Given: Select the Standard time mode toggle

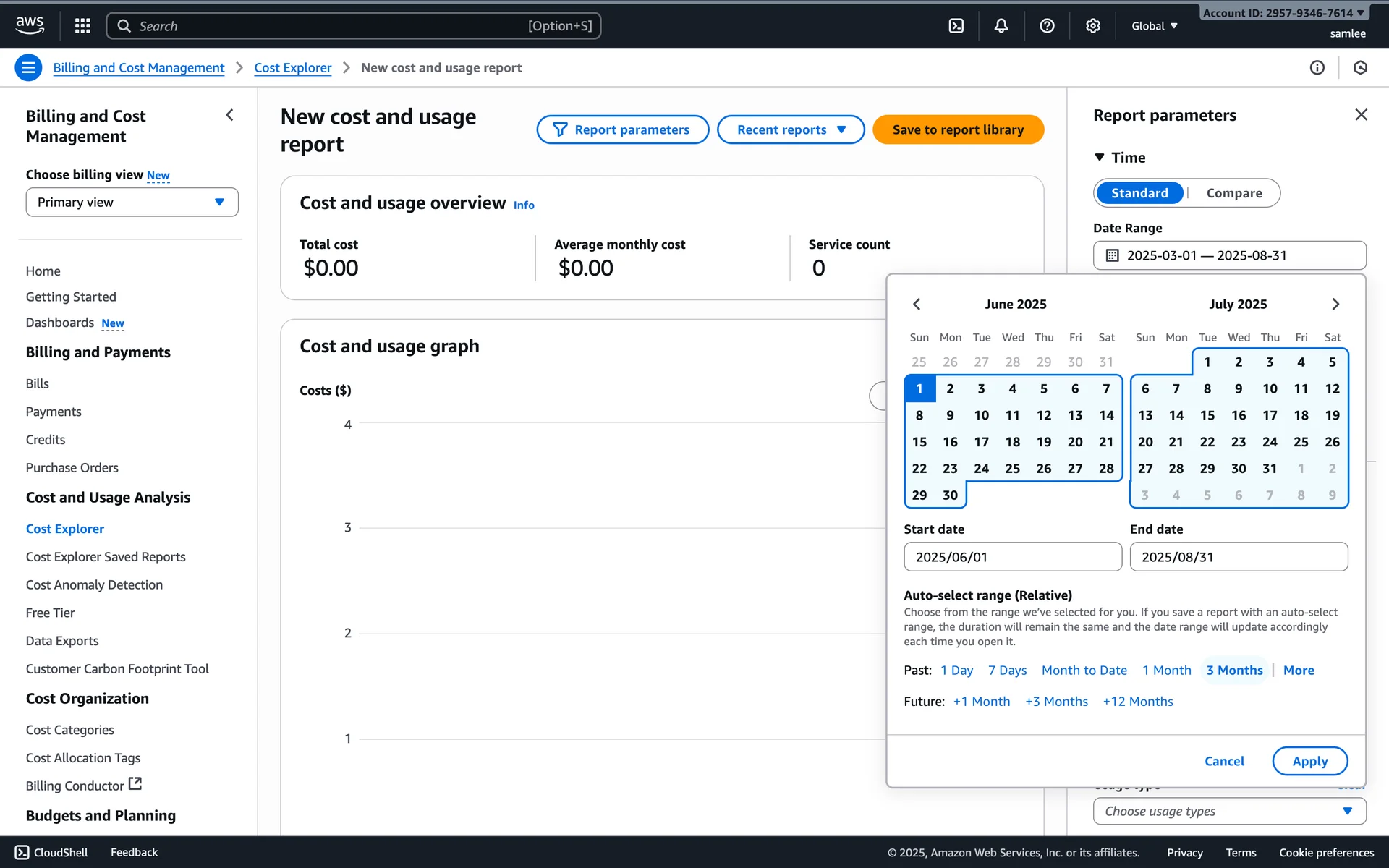Looking at the screenshot, I should (1139, 193).
